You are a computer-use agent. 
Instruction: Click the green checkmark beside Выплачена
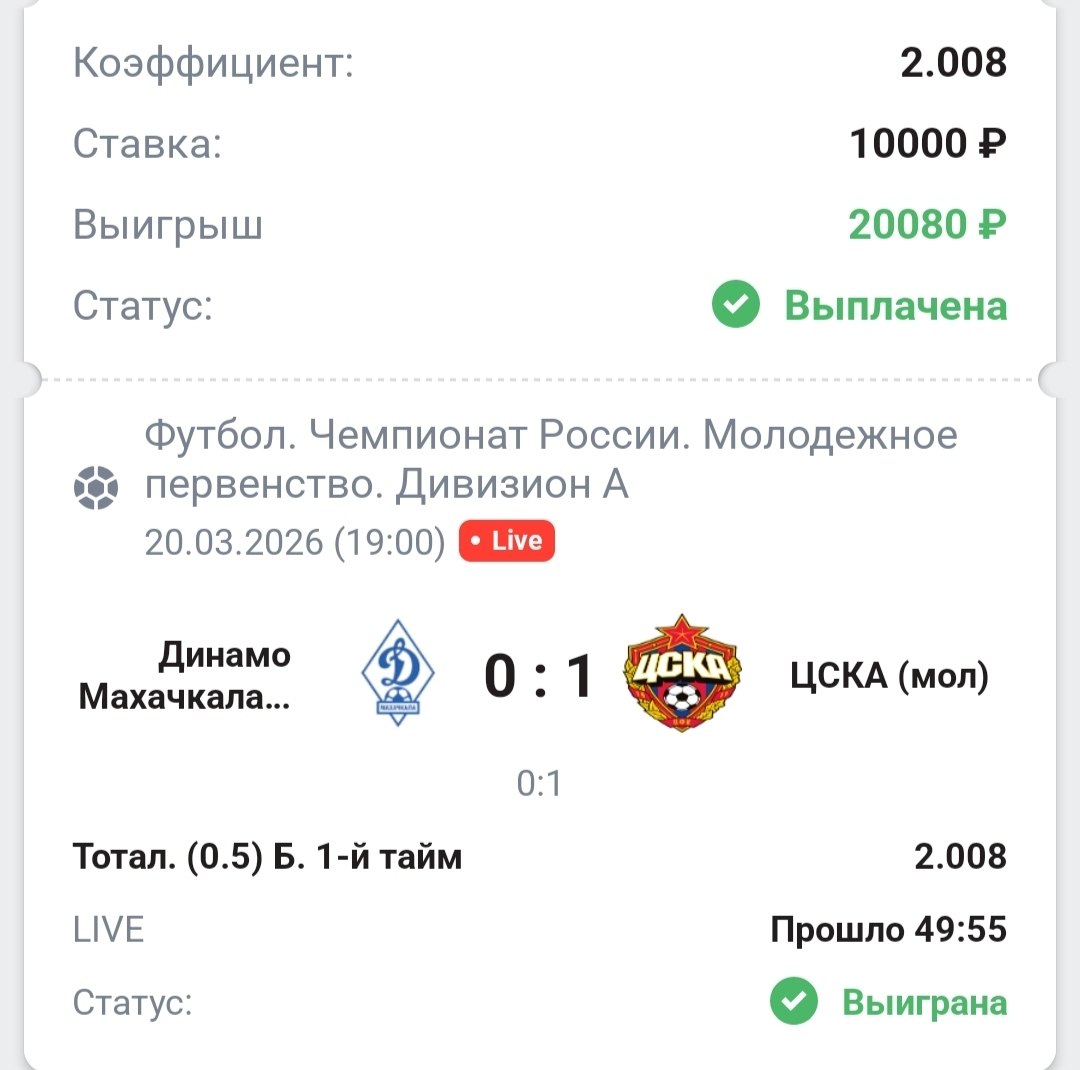point(736,305)
